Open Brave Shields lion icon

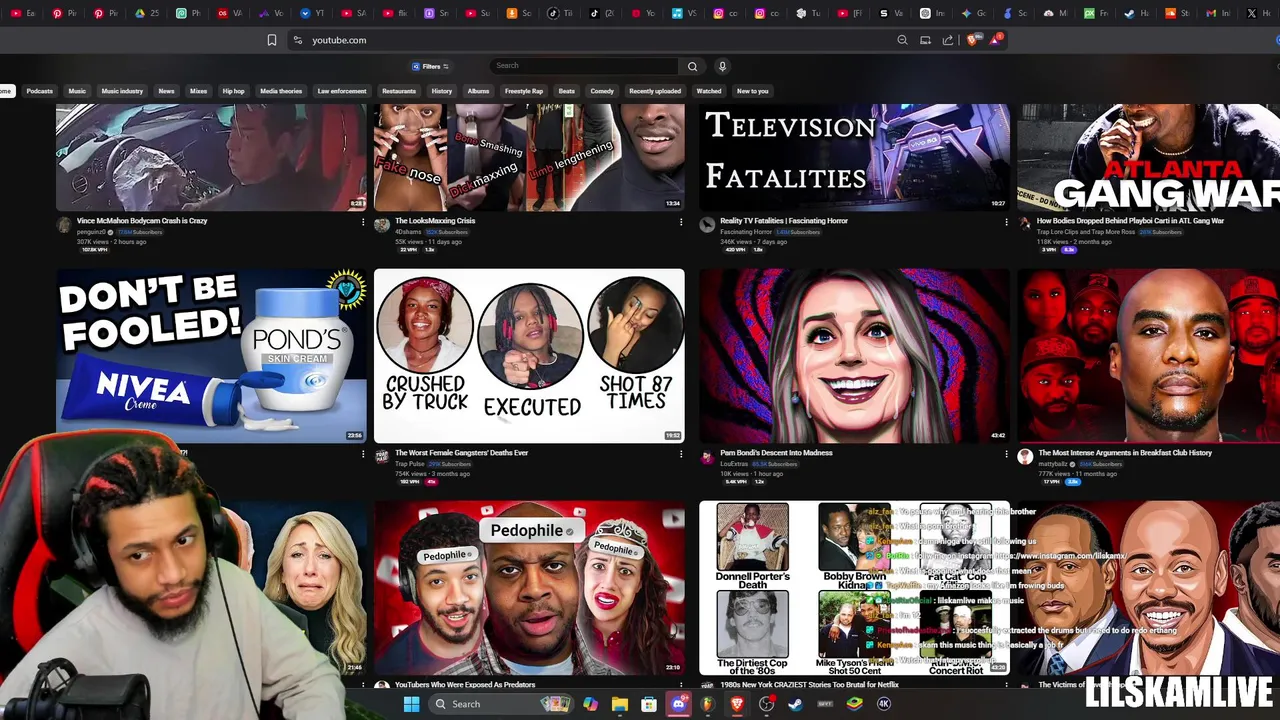point(972,40)
